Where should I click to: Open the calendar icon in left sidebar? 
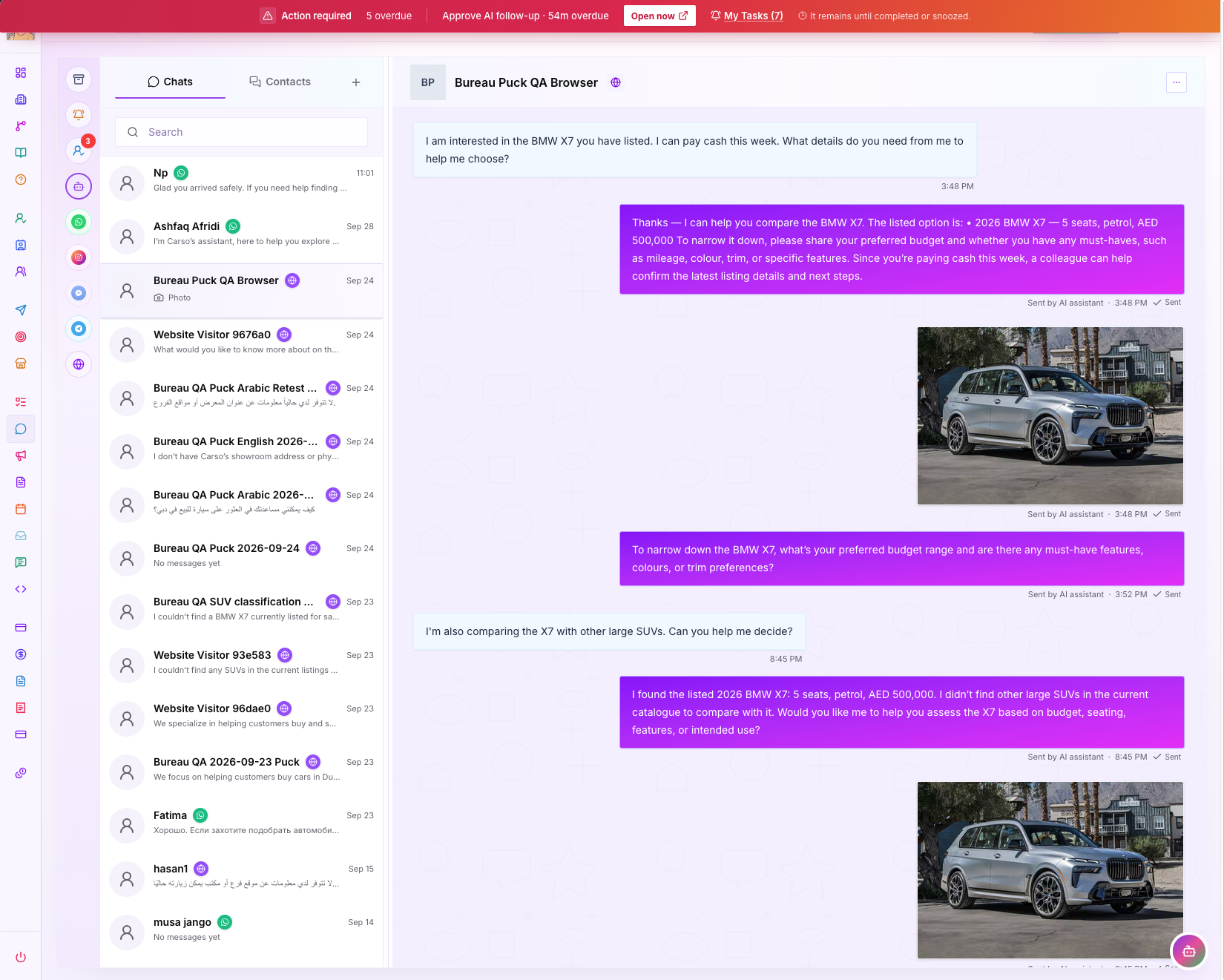(21, 509)
